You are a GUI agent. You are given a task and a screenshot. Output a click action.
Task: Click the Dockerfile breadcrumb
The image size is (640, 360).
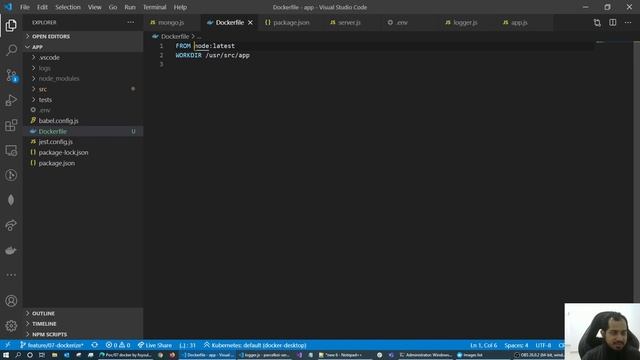coord(175,36)
